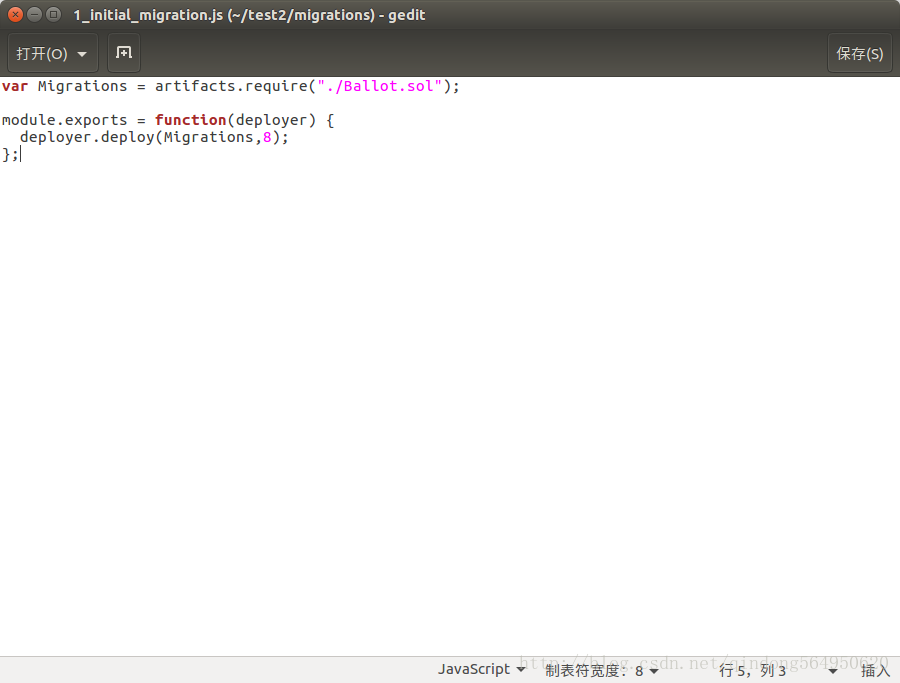This screenshot has height=683, width=900.
Task: Change tab width via 制表符宽度: 8
Action: [x=602, y=670]
